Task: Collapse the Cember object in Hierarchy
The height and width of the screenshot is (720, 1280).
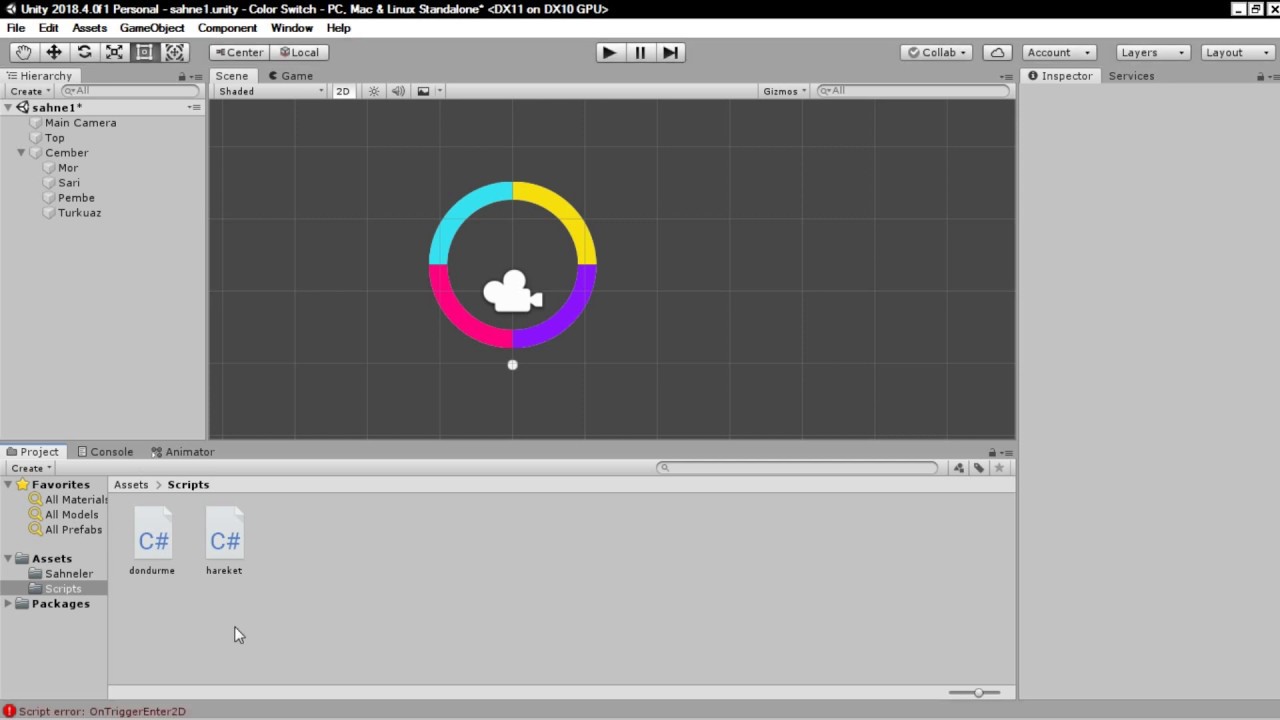Action: [21, 153]
